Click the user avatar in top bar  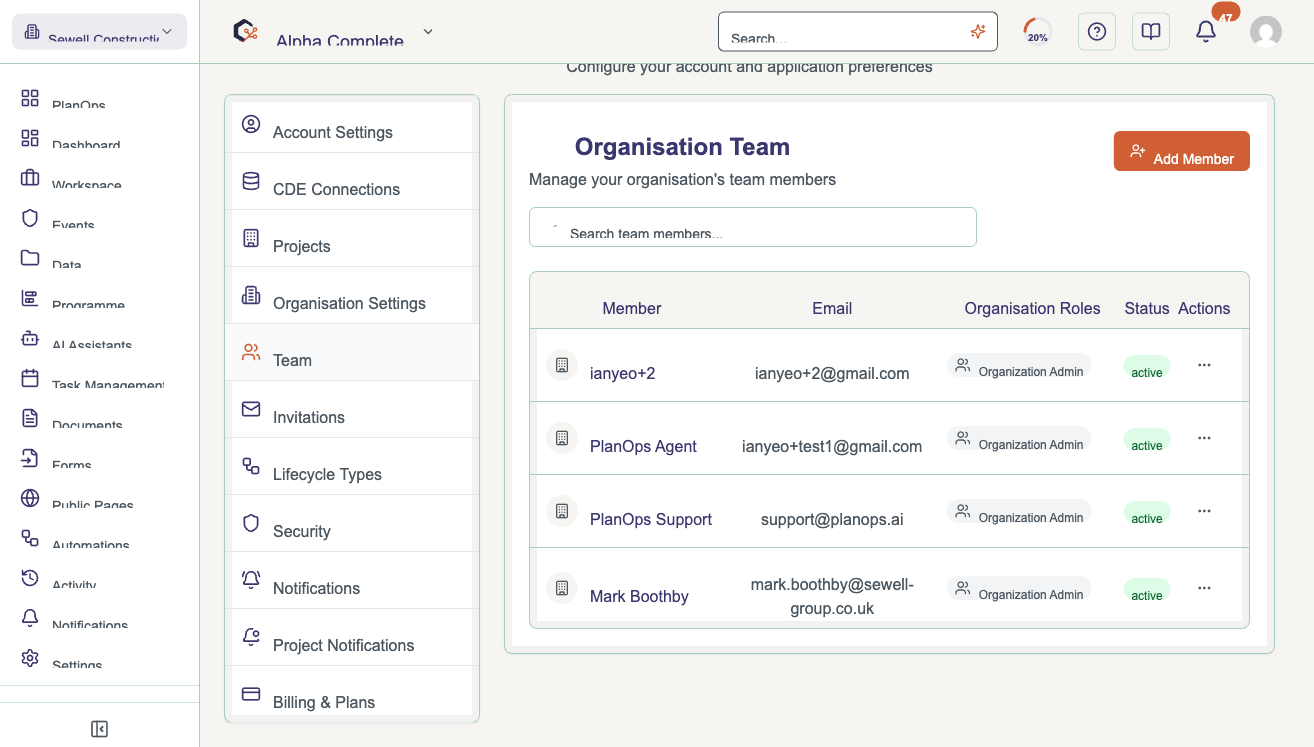pos(1266,32)
